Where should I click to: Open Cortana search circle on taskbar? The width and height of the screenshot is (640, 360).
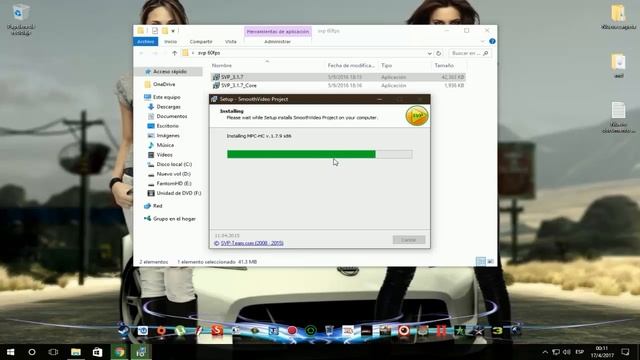pos(31,352)
